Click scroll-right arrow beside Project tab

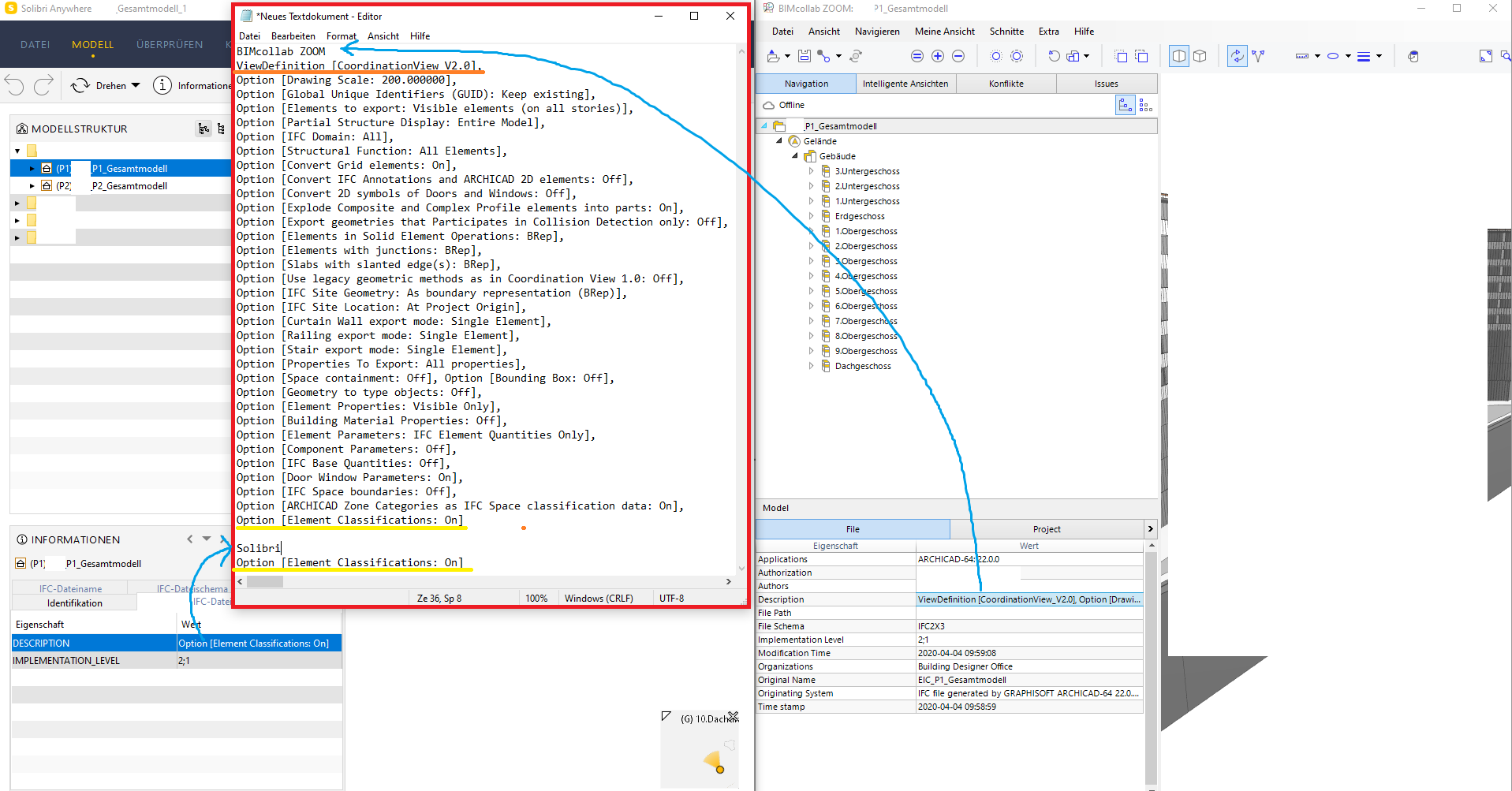point(1150,529)
